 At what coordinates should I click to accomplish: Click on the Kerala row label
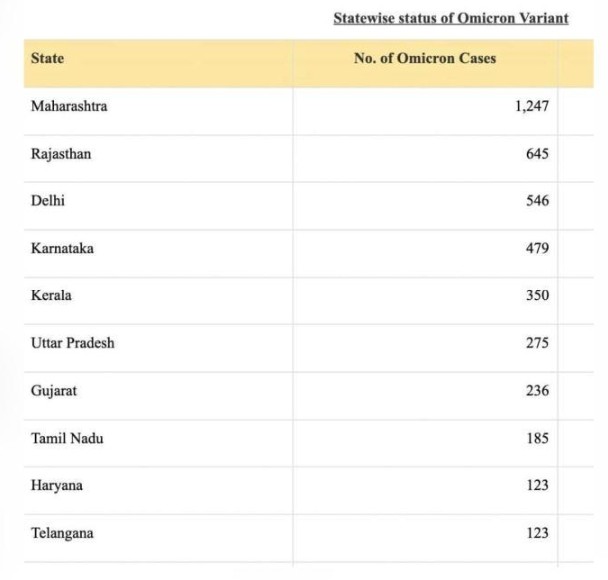tap(51, 296)
